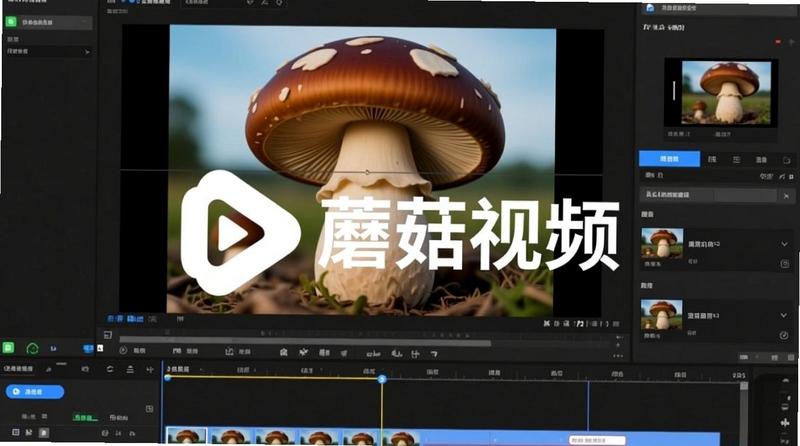Select the last tab icon in the right panel
The image size is (800, 446).
pyautogui.click(x=786, y=160)
